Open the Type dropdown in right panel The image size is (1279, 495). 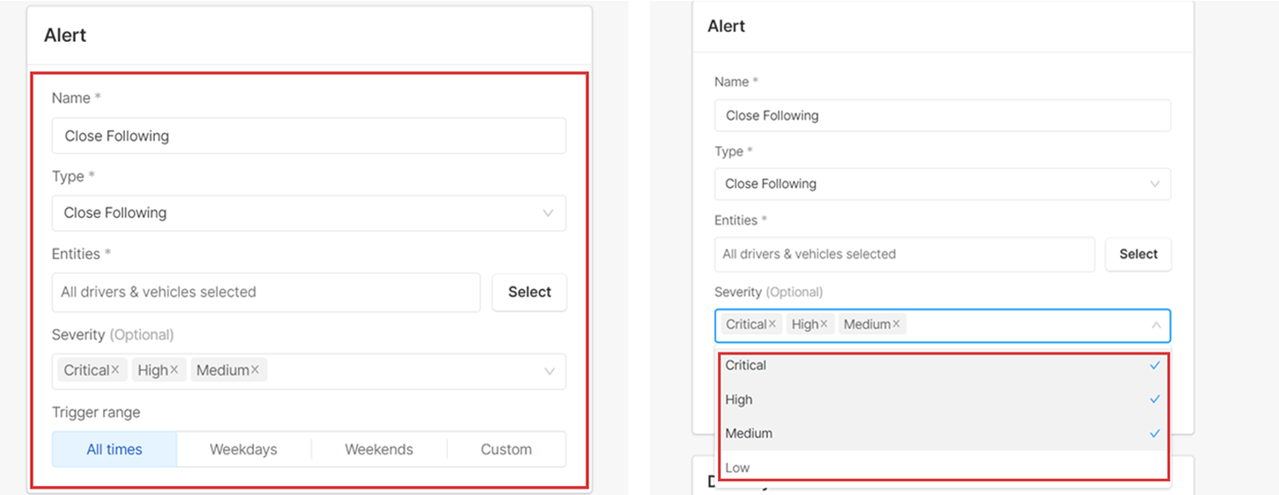tap(942, 184)
